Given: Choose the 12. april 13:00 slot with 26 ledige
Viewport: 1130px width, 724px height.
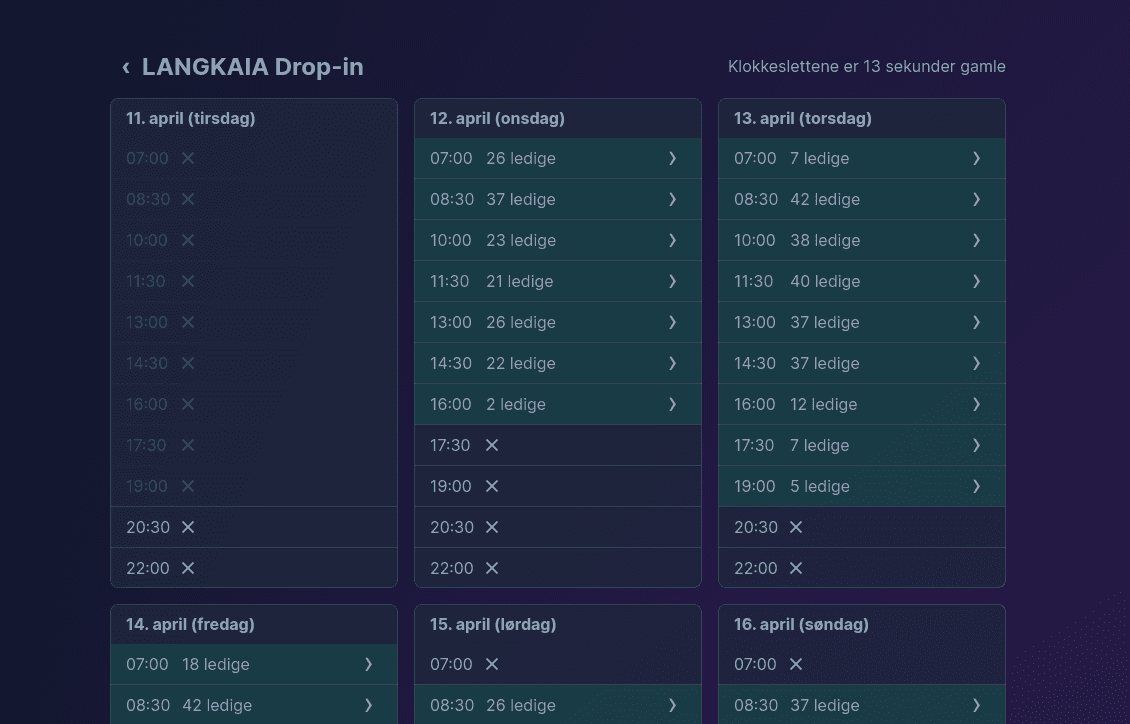Looking at the screenshot, I should tap(558, 323).
